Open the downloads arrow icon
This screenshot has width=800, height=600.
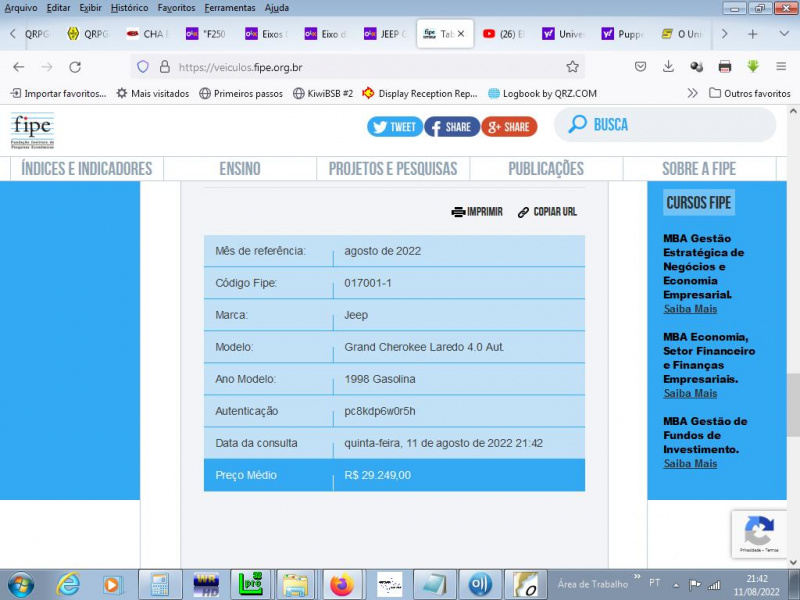click(668, 67)
